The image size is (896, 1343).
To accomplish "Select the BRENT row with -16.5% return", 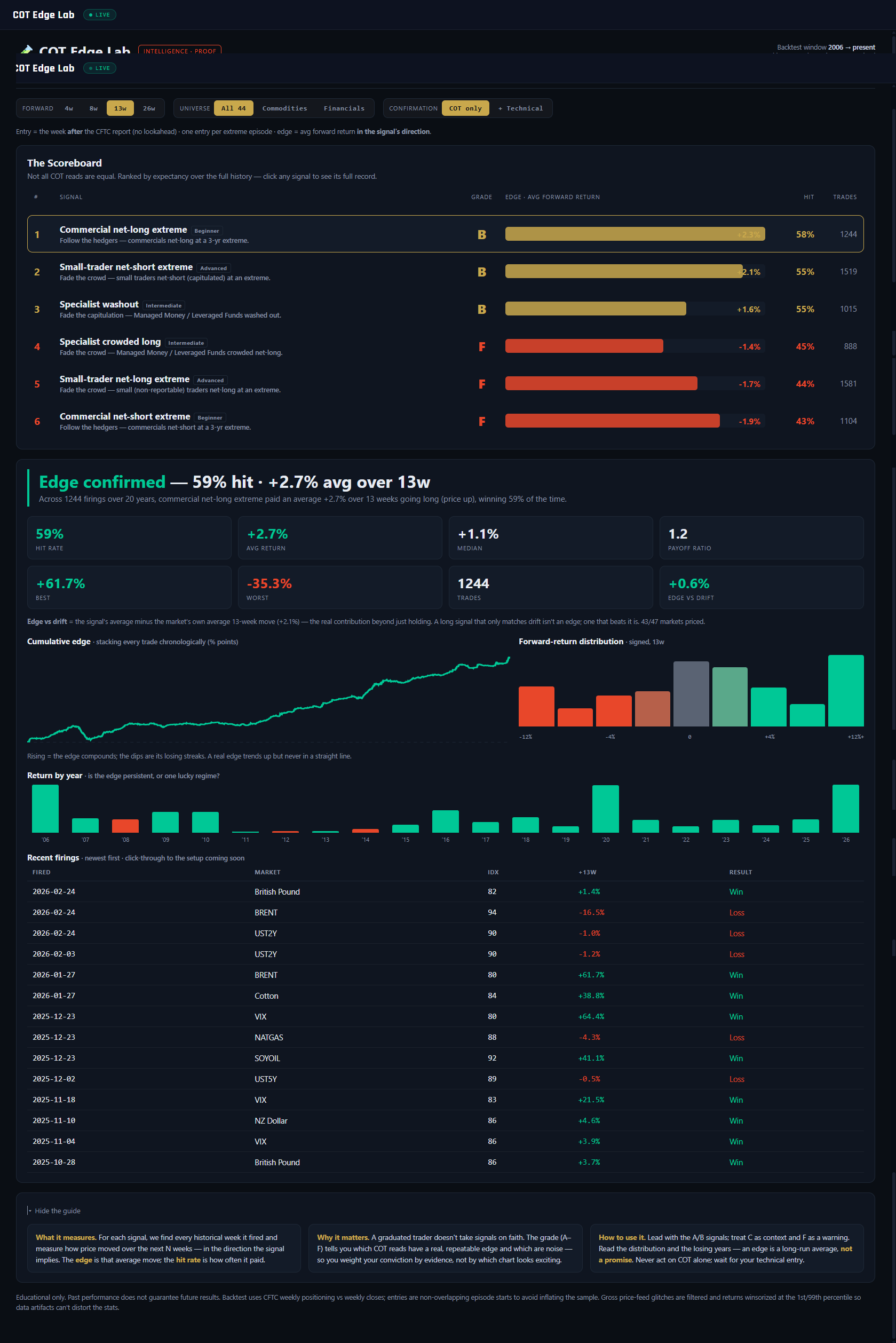I will pos(445,913).
